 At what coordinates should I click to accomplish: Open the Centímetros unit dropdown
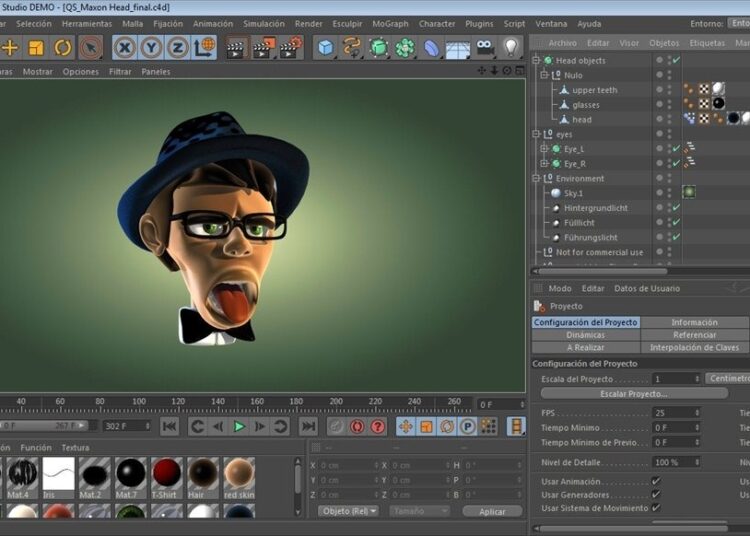pos(728,378)
